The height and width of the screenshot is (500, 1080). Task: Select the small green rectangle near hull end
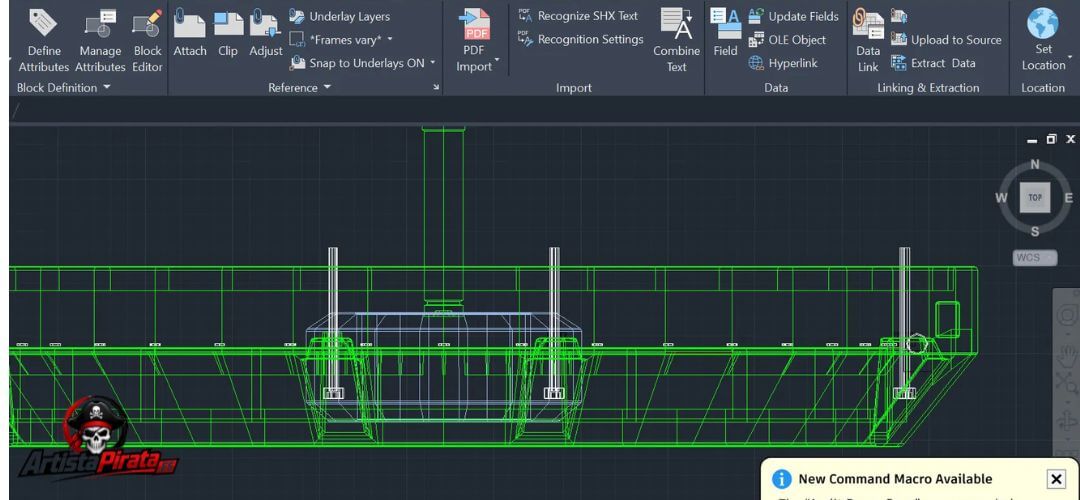947,319
